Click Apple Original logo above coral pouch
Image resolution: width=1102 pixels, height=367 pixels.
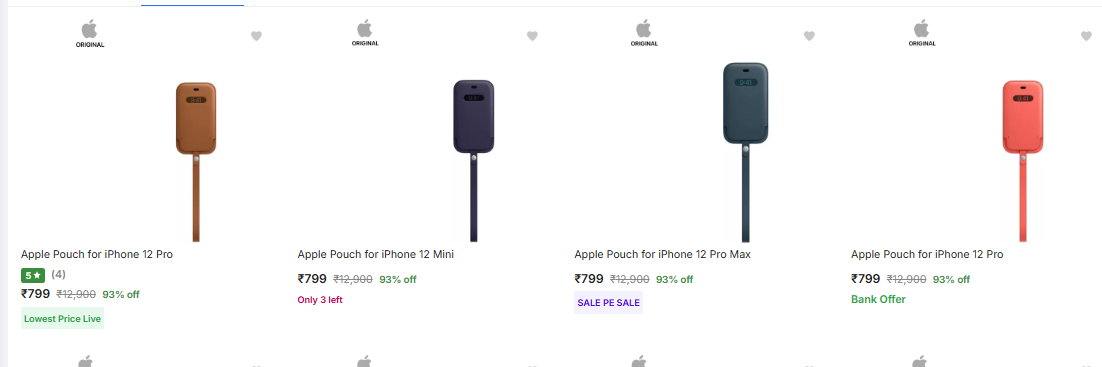tap(921, 33)
